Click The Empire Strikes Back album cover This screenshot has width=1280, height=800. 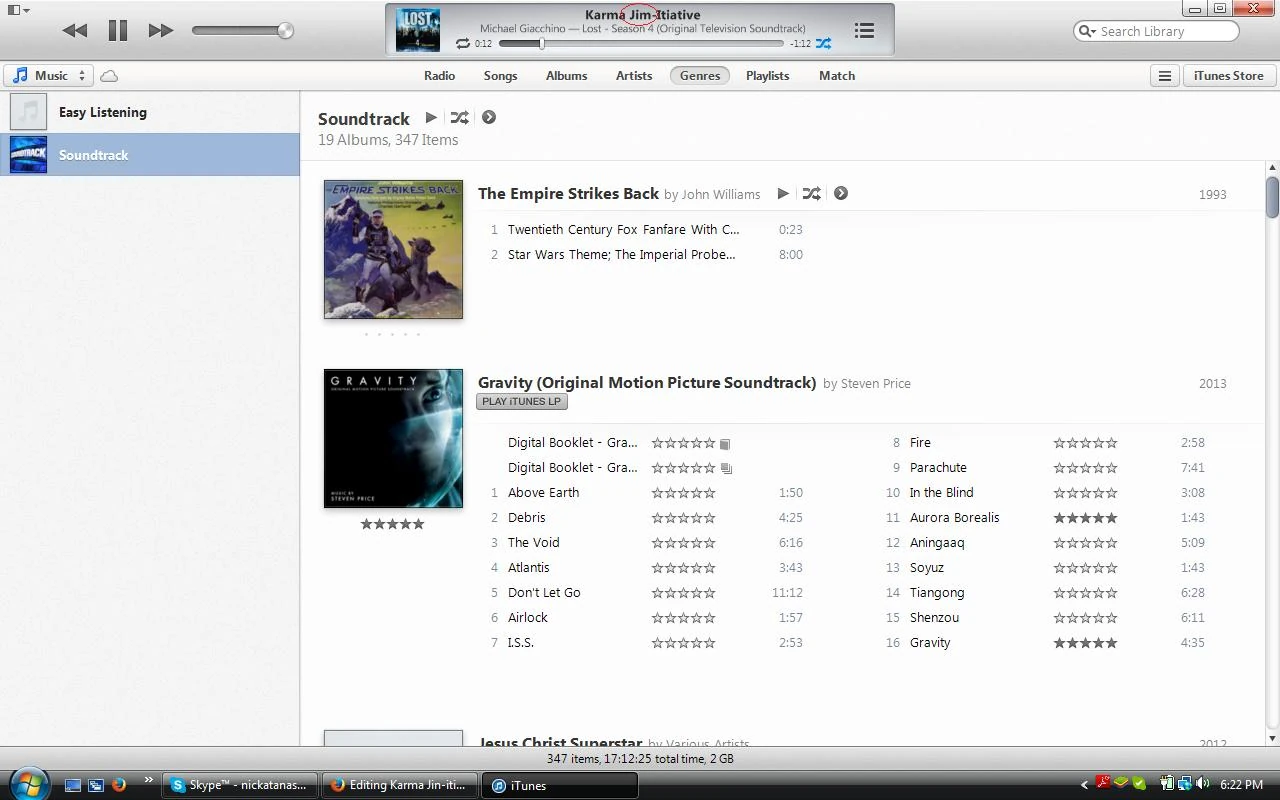(393, 249)
